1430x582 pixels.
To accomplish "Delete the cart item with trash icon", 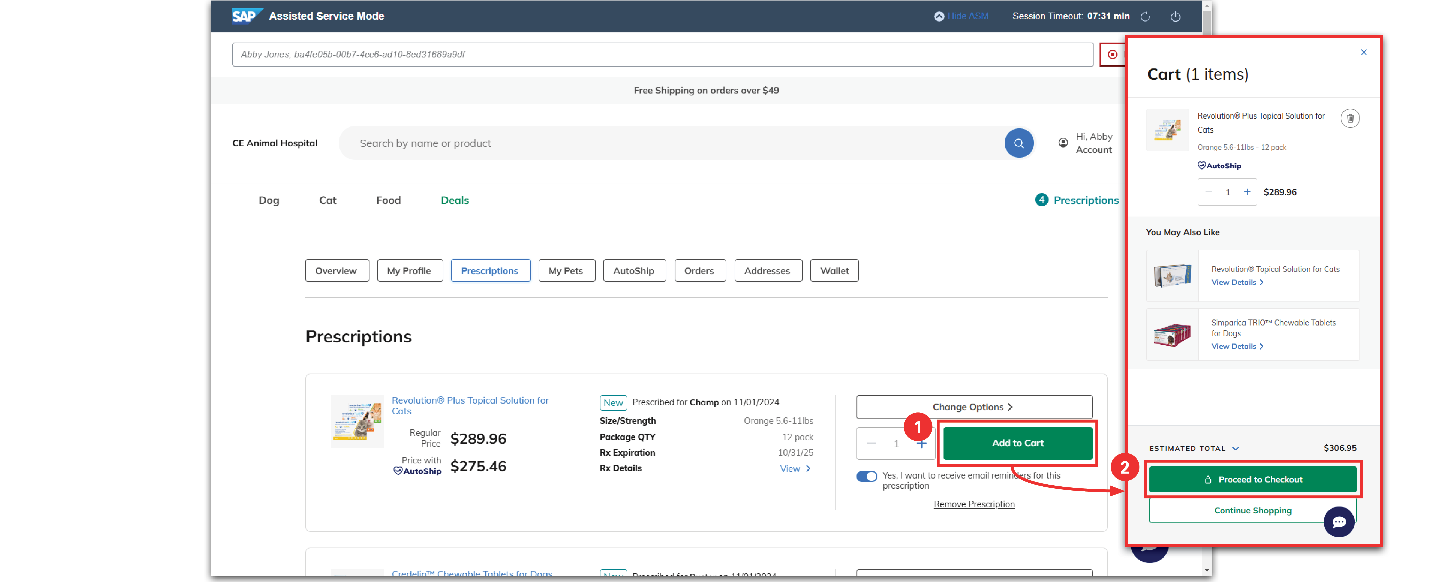I will tap(1350, 118).
